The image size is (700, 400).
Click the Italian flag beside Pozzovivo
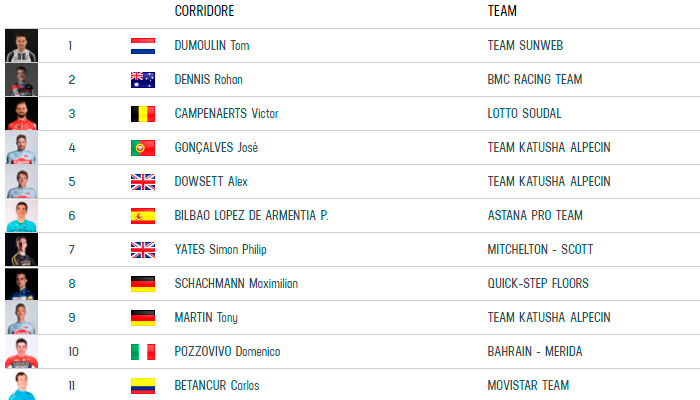pyautogui.click(x=143, y=352)
